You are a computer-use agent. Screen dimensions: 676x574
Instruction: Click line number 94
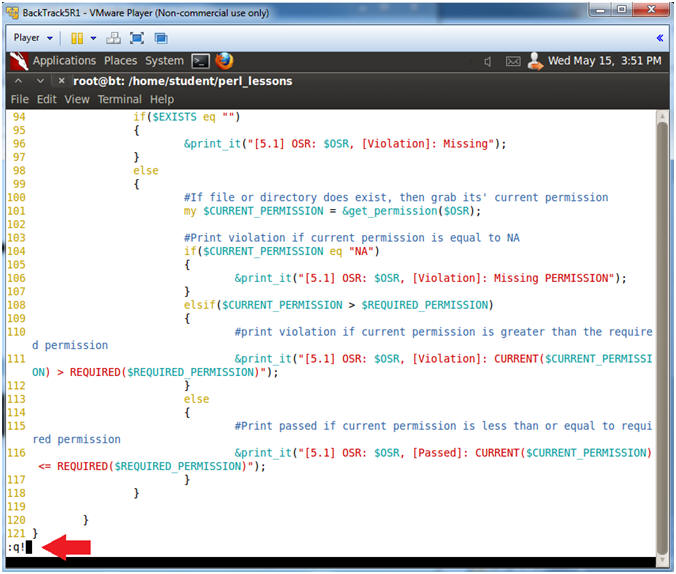[x=19, y=117]
